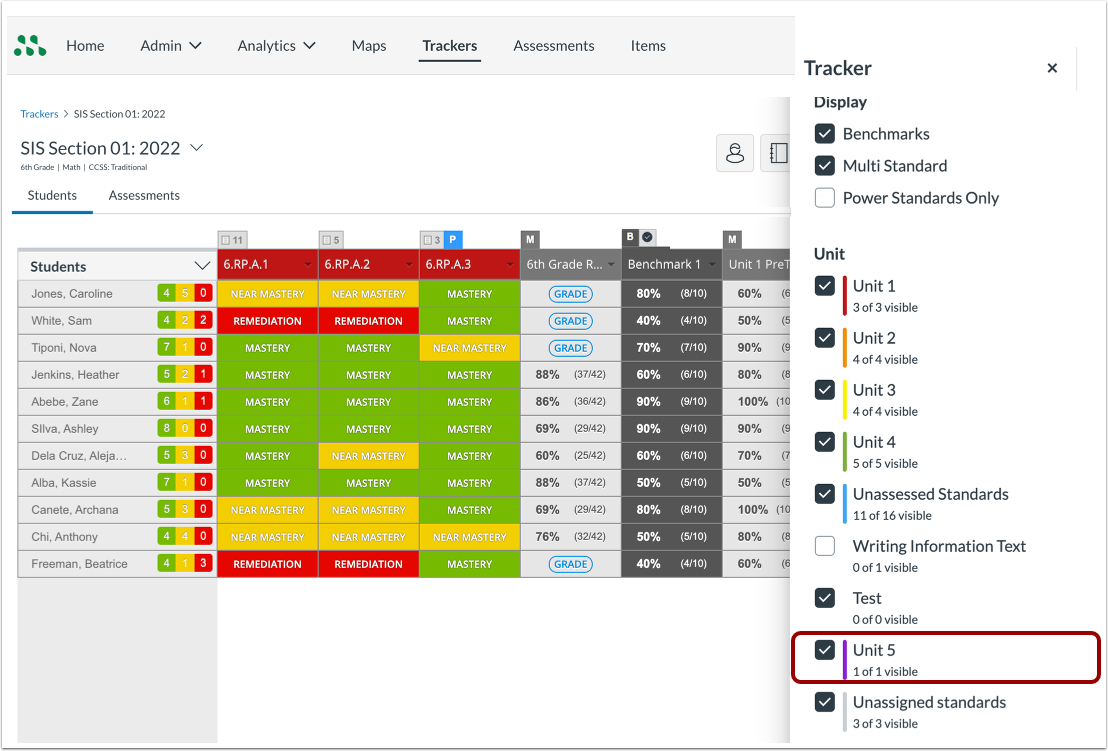Enable Writing Information Text checkbox
Screen dimensions: 1108x751
point(825,545)
